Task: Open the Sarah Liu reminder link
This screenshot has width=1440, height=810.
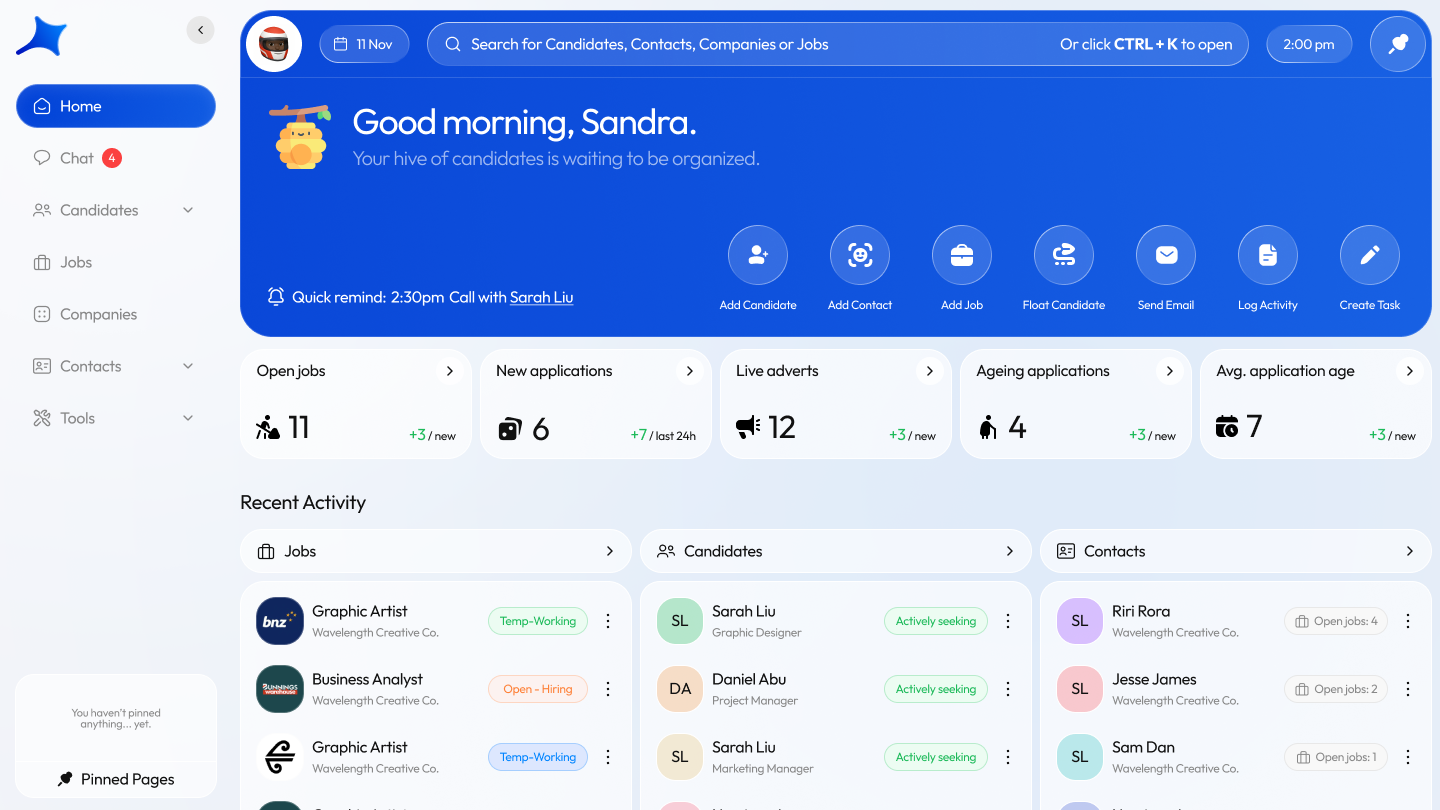Action: (x=541, y=297)
